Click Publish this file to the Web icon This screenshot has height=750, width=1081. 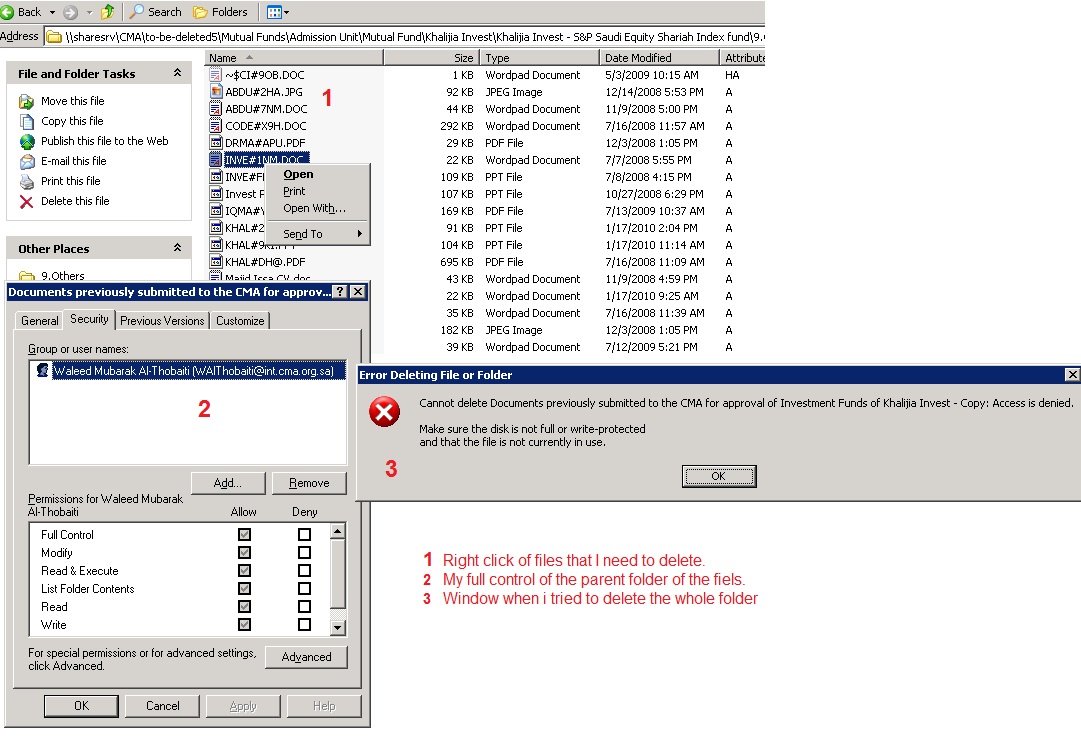point(26,141)
